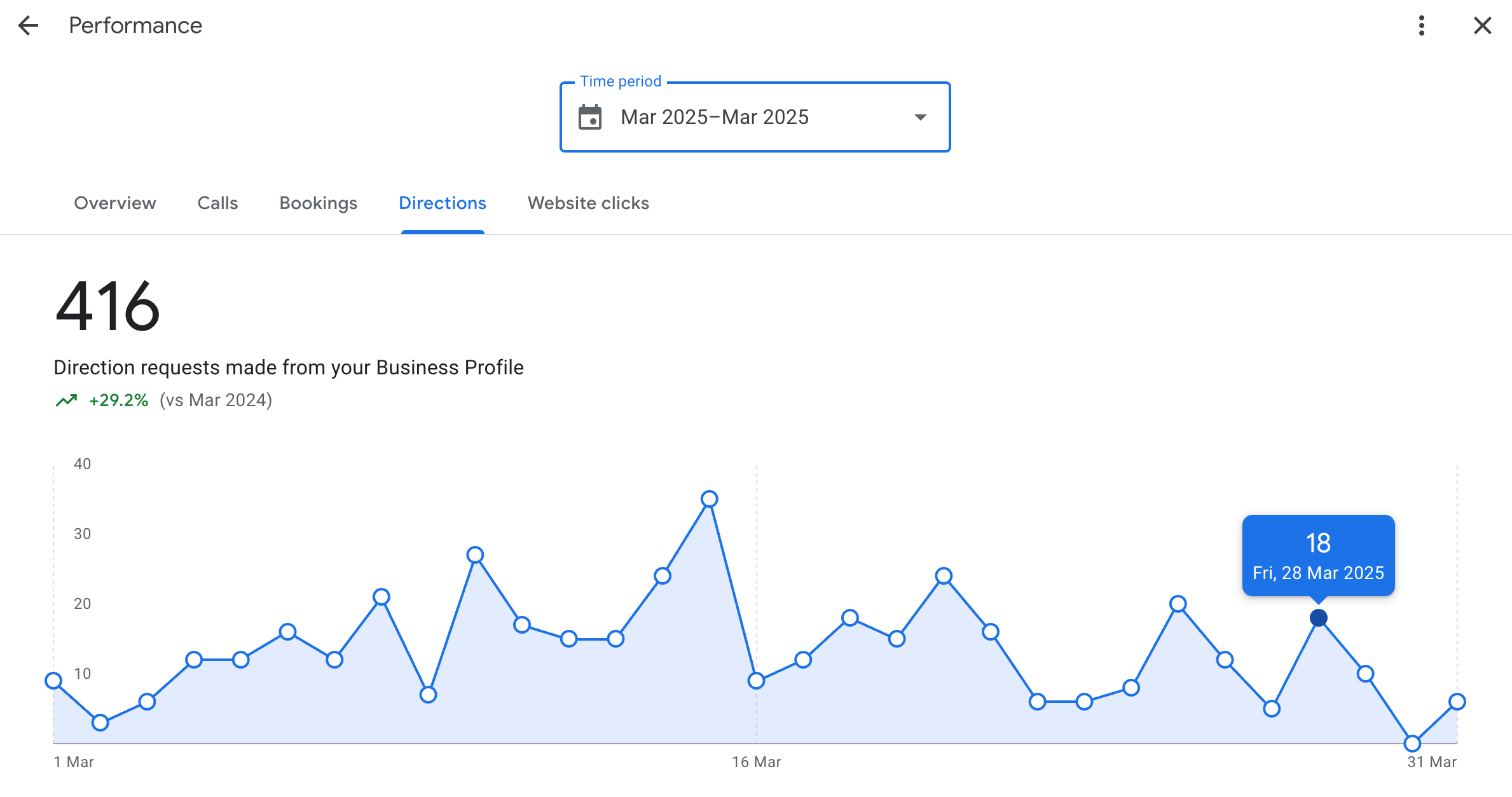Switch to the Overview tab
The width and height of the screenshot is (1512, 797).
114,203
